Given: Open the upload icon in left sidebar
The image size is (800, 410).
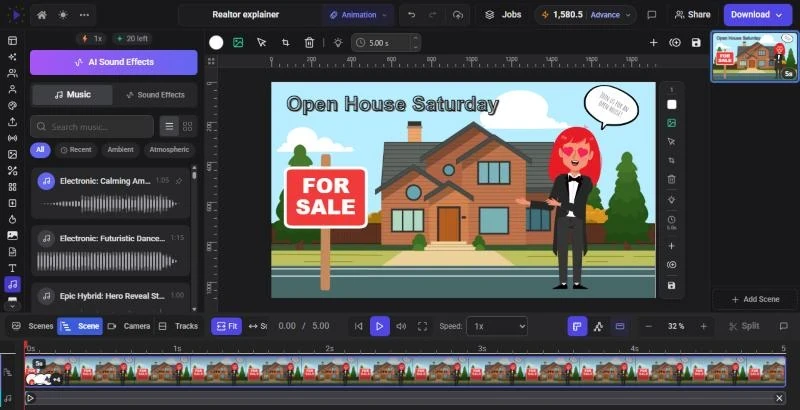Looking at the screenshot, I should [12, 122].
